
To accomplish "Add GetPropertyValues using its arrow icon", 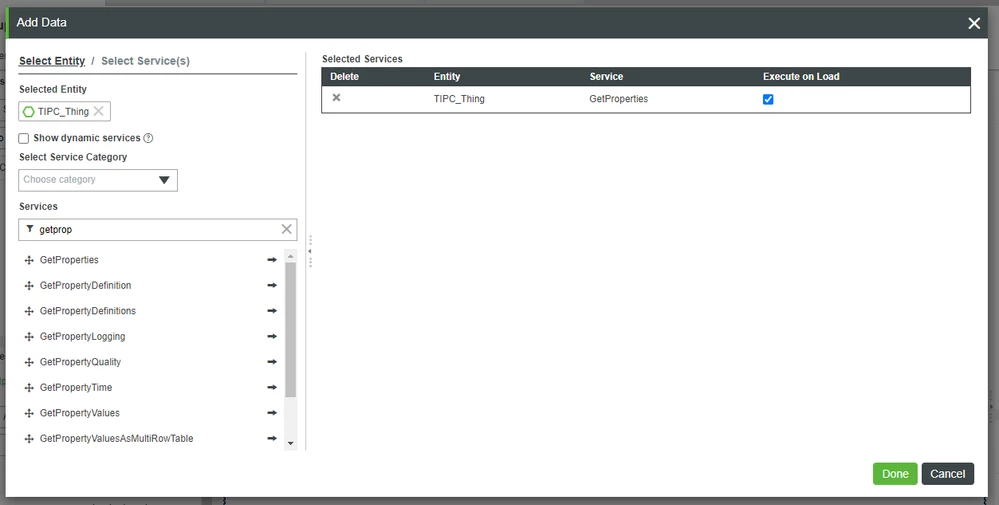I will pyautogui.click(x=272, y=413).
